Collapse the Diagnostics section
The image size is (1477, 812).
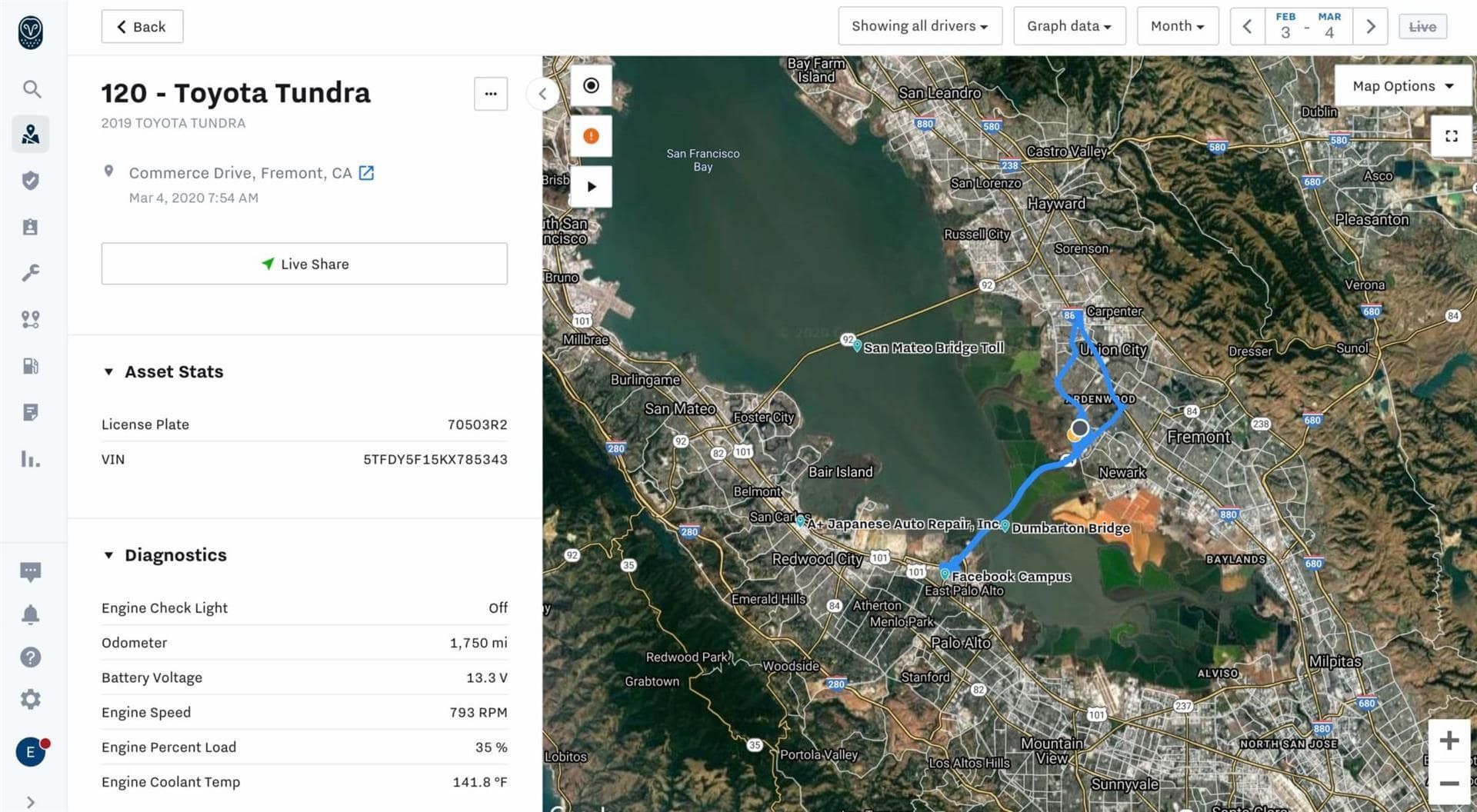pos(108,555)
